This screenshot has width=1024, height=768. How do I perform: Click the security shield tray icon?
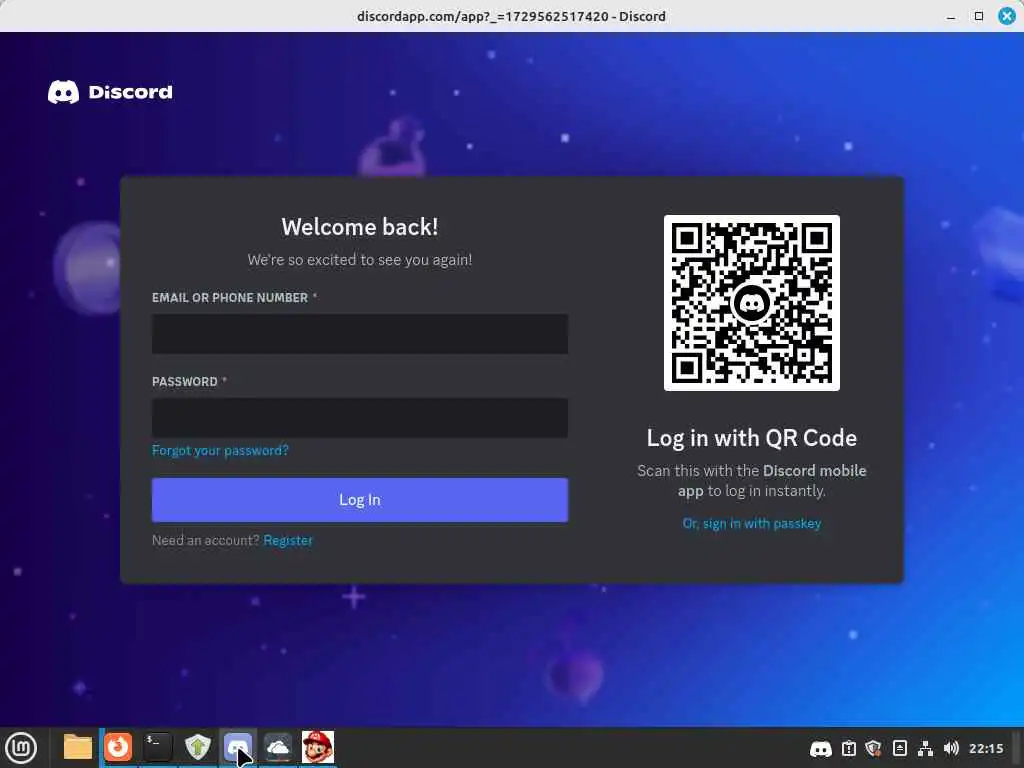[x=874, y=748]
